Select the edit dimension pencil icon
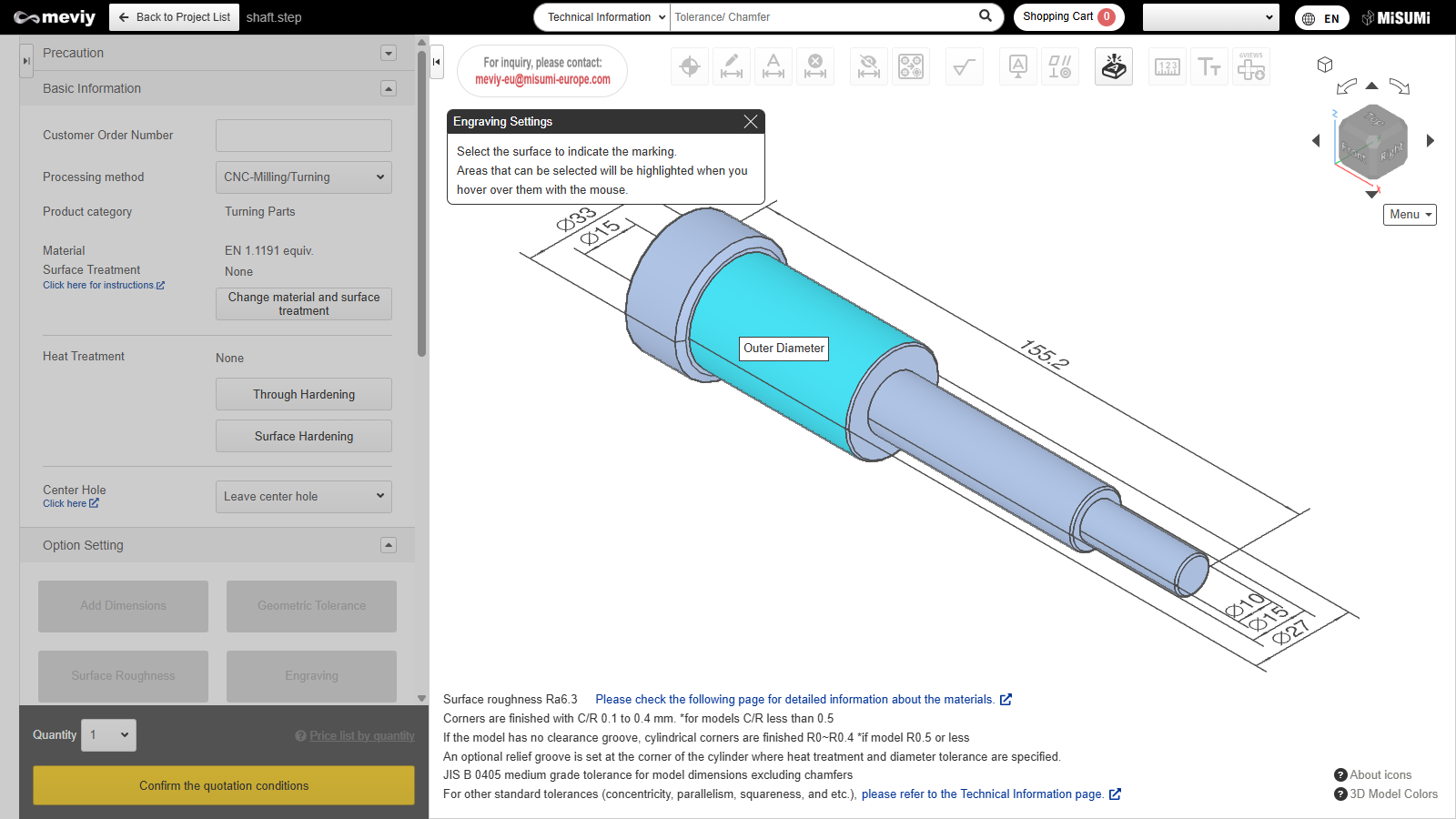Viewport: 1456px width, 819px height. pos(731,66)
